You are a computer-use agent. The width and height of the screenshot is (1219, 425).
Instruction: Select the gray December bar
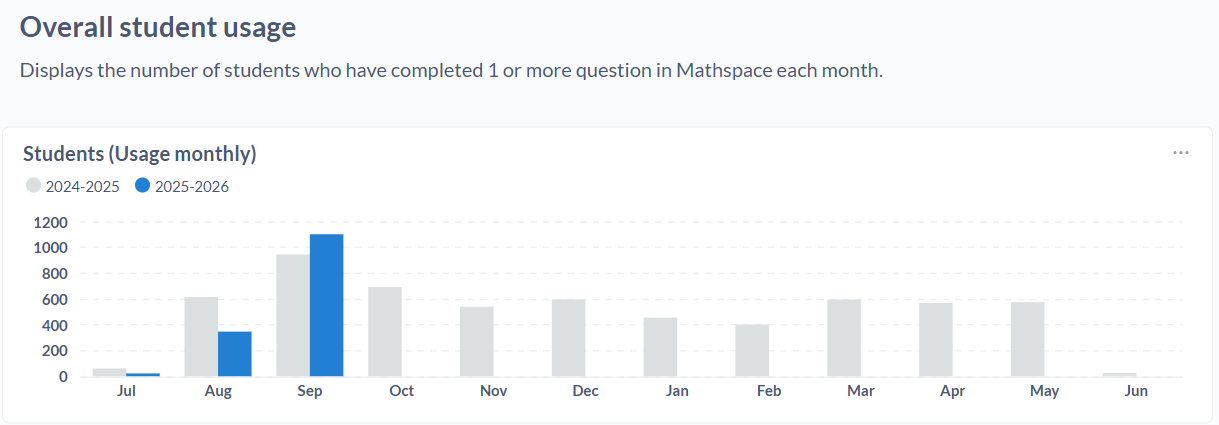569,338
